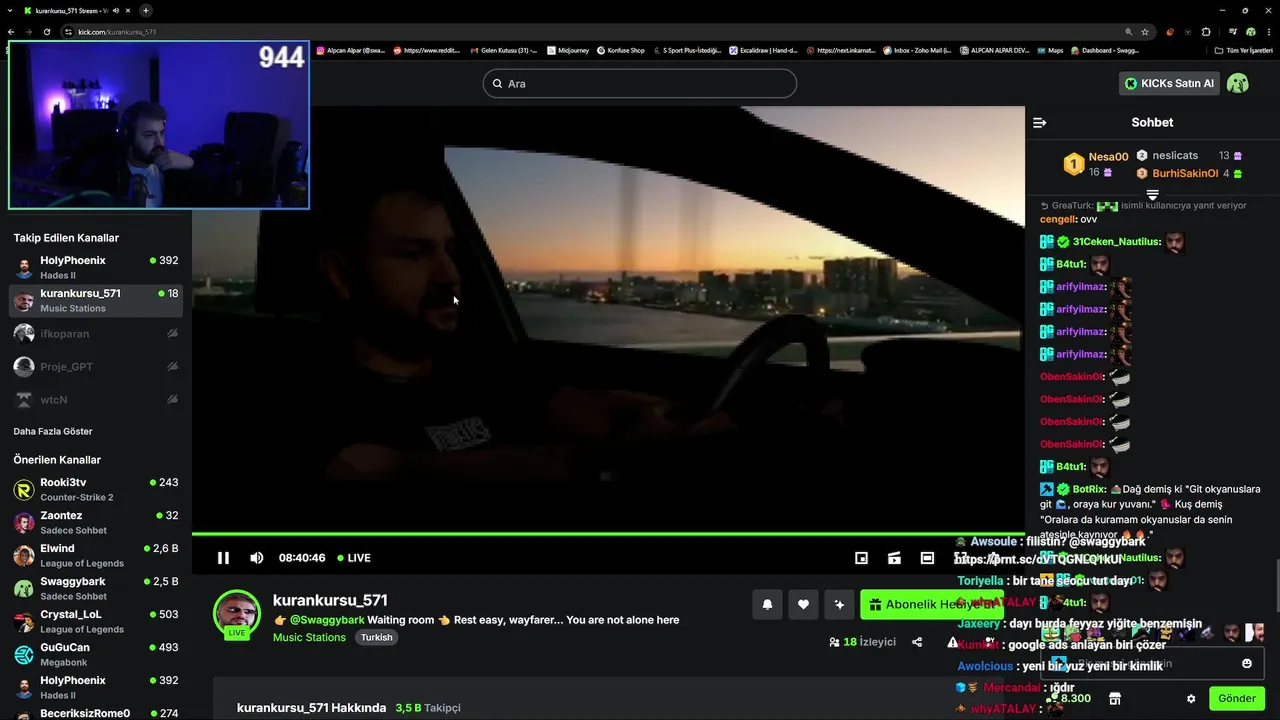Open recommended channel BeceriksizRome0
This screenshot has width=1280, height=720.
pyautogui.click(x=96, y=713)
